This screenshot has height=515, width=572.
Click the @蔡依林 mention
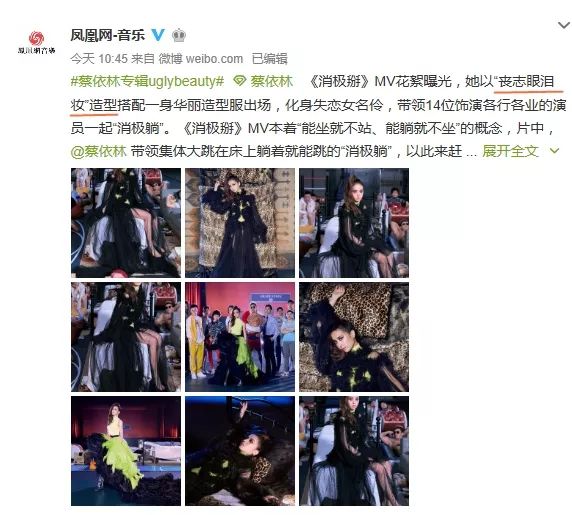click(98, 151)
